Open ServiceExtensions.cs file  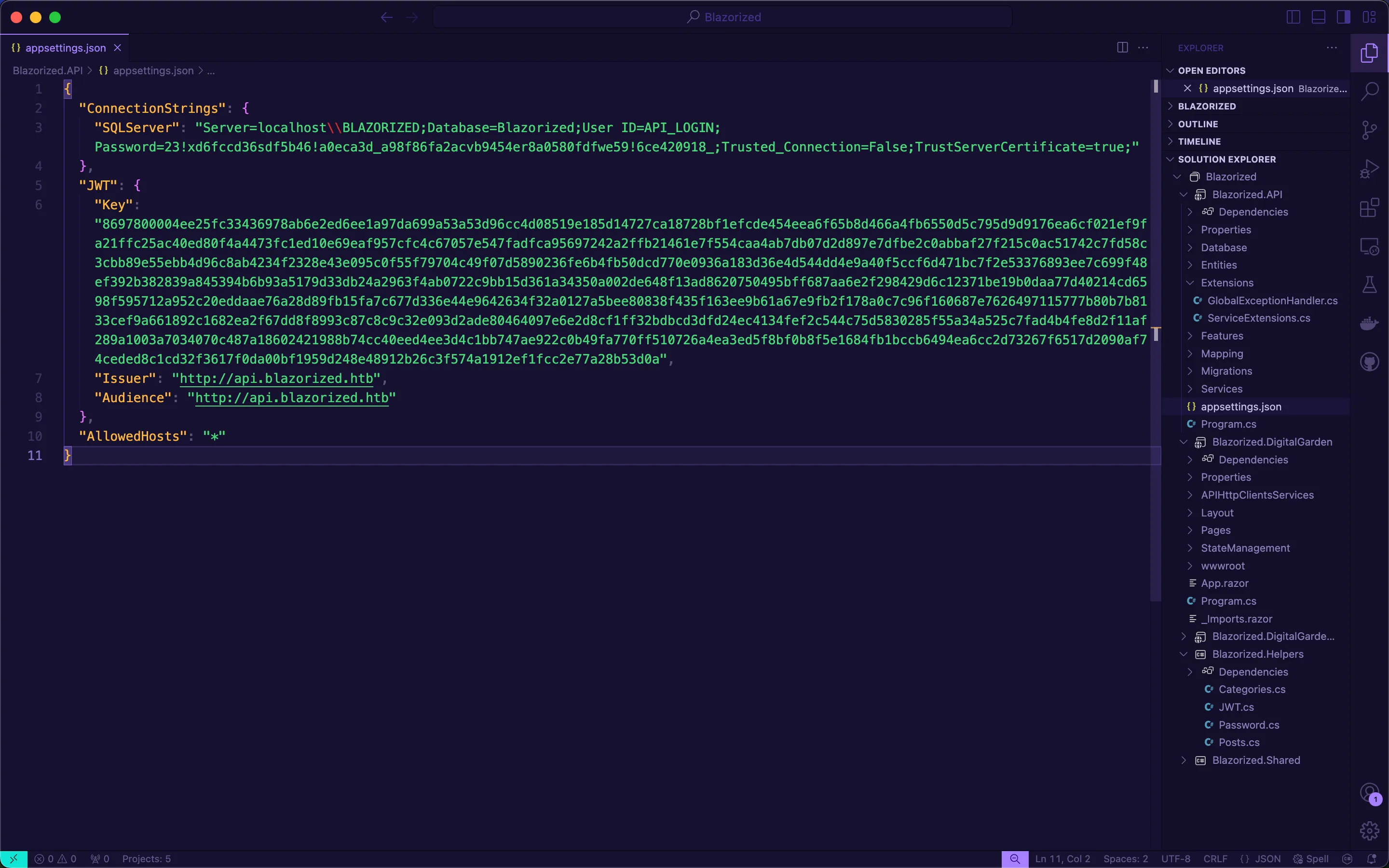(x=1259, y=318)
